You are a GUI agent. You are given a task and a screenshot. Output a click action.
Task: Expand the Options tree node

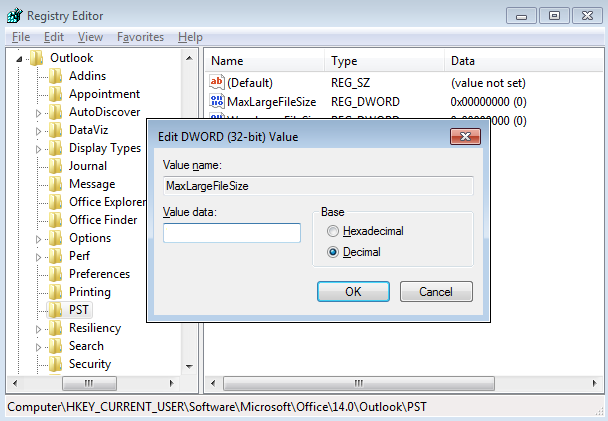coord(38,239)
